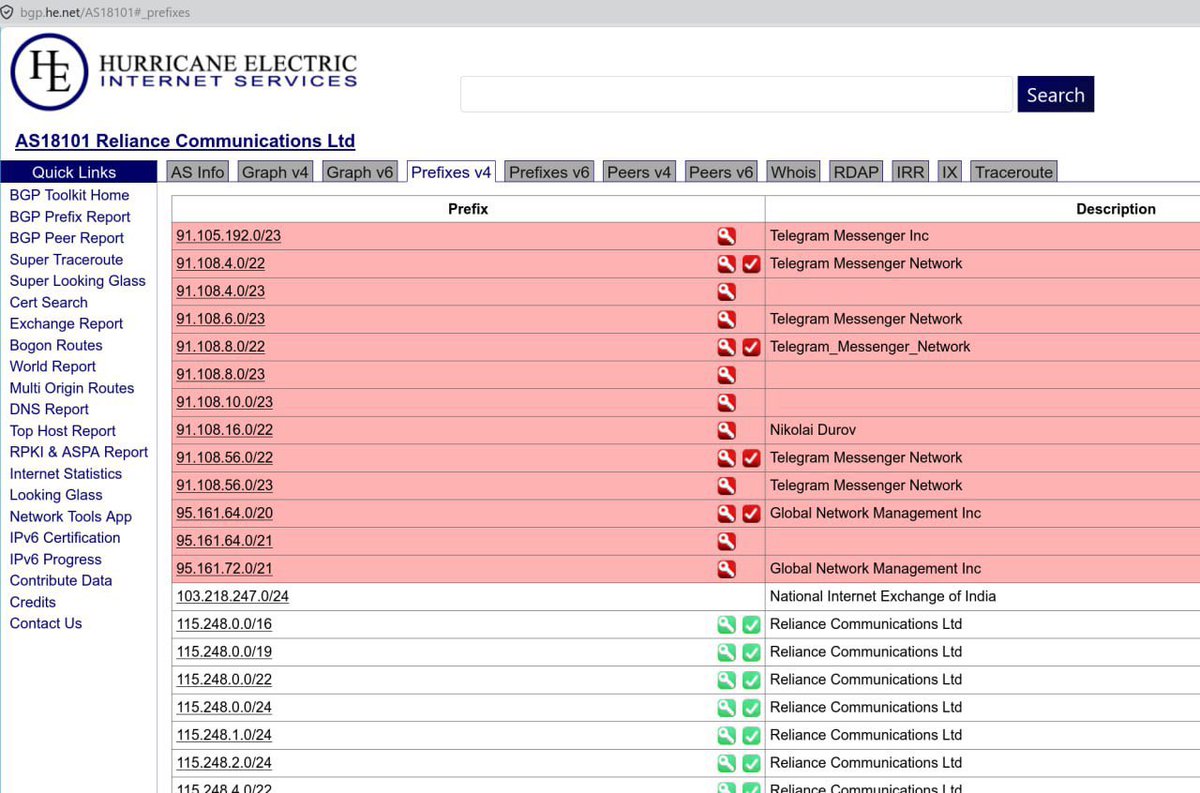This screenshot has width=1200, height=793.
Task: Select the Prefixes v4 tab
Action: (451, 172)
